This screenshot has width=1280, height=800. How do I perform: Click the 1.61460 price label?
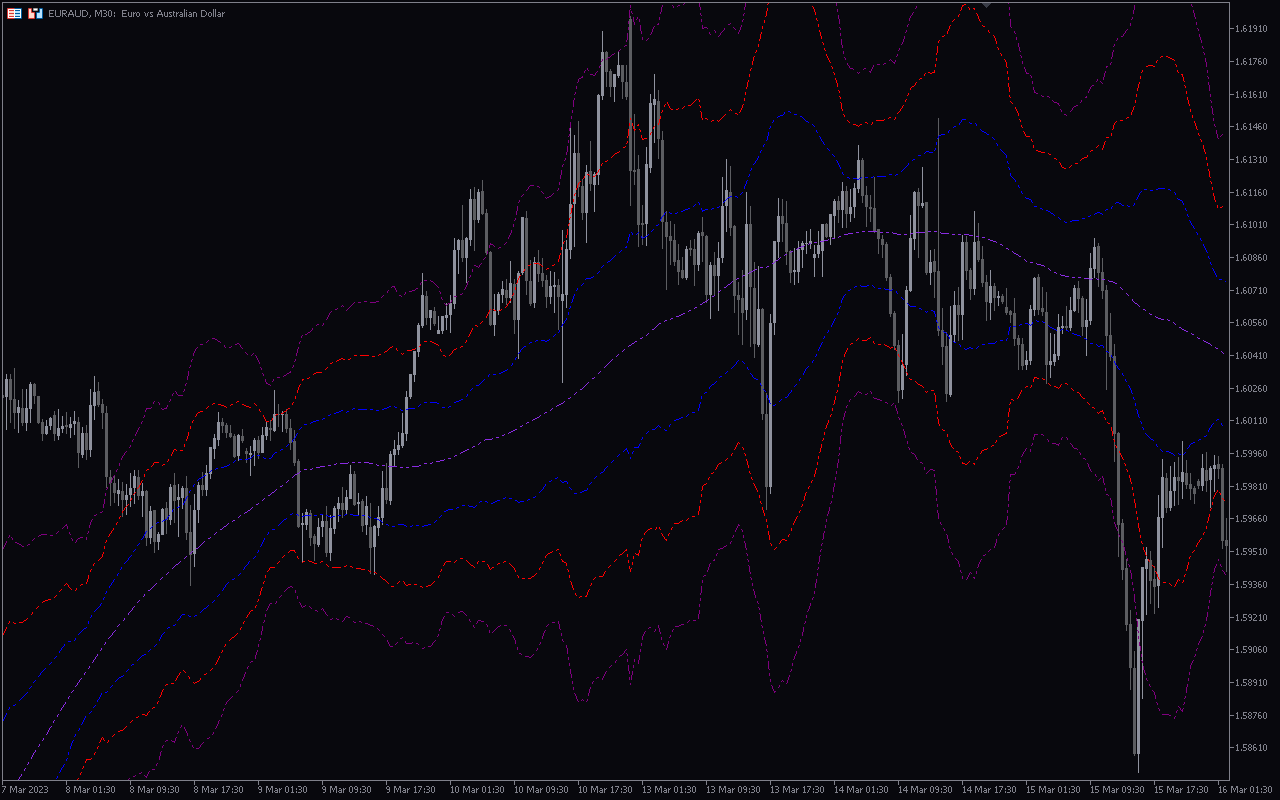tap(1252, 127)
